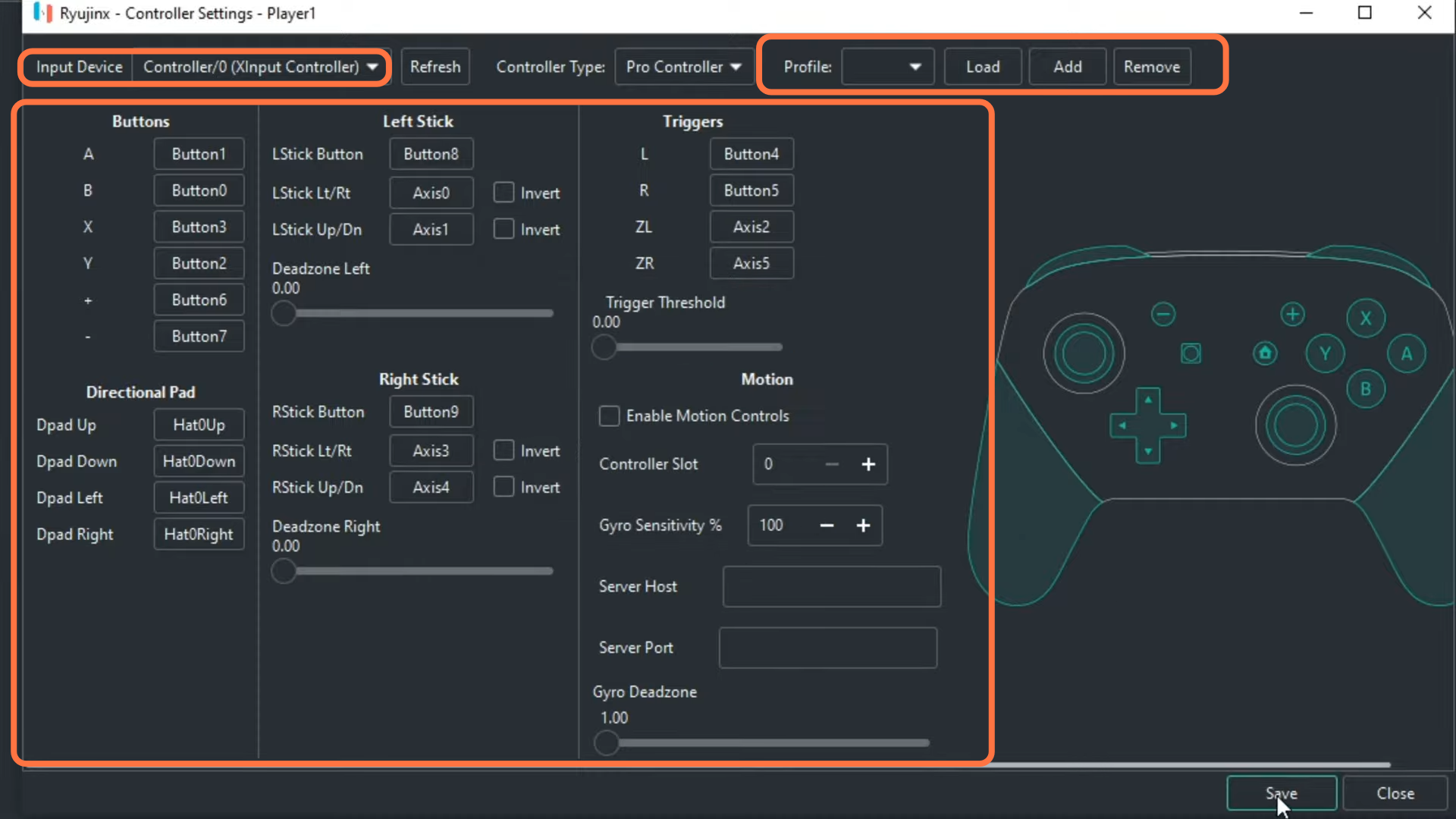Click Remove profile button

tap(1152, 67)
